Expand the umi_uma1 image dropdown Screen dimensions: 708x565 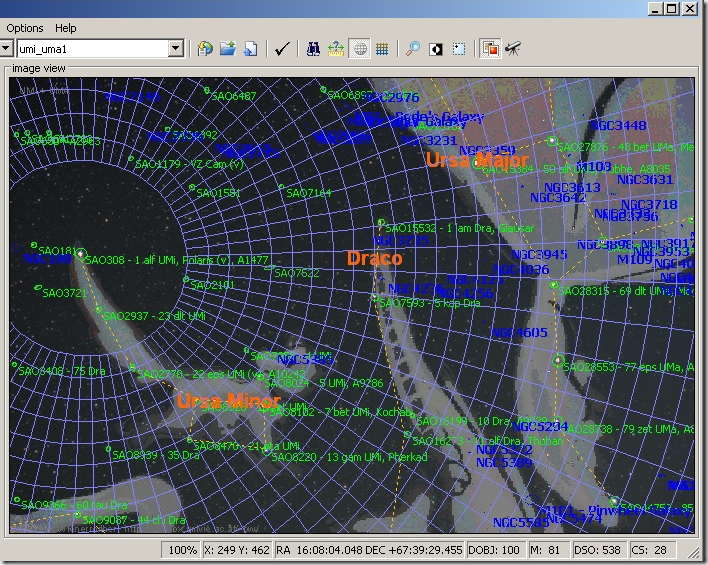tap(176, 48)
